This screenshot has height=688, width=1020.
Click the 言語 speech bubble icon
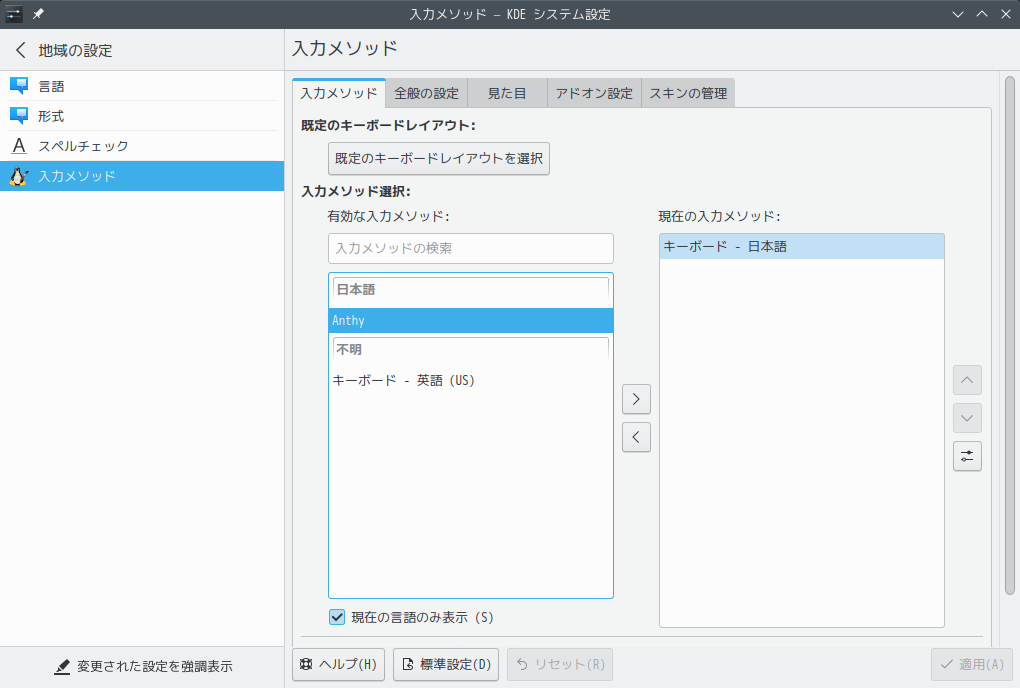click(19, 86)
